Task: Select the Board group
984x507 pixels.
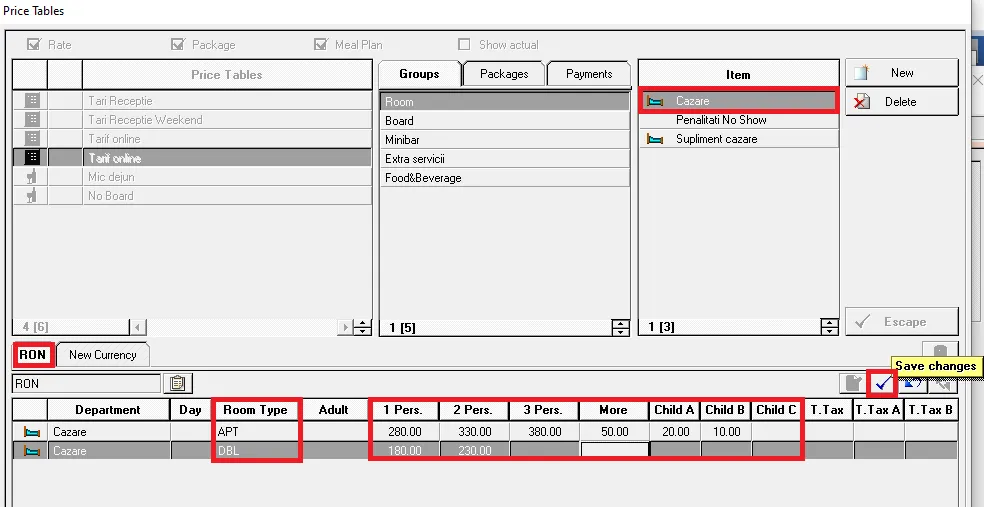Action: (504, 120)
